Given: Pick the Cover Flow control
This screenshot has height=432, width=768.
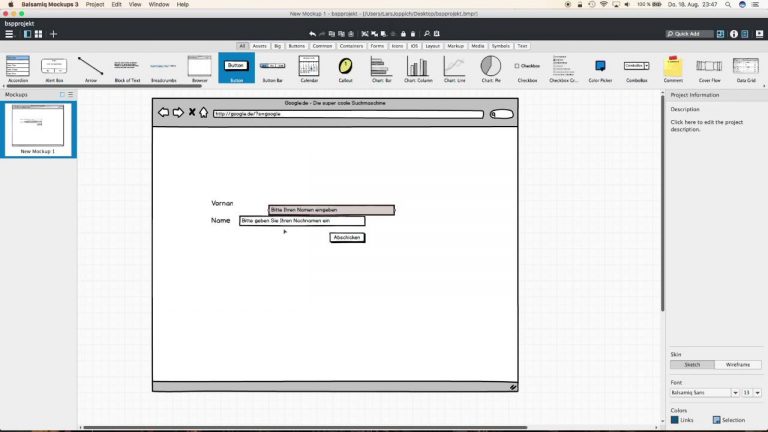Looking at the screenshot, I should [709, 69].
